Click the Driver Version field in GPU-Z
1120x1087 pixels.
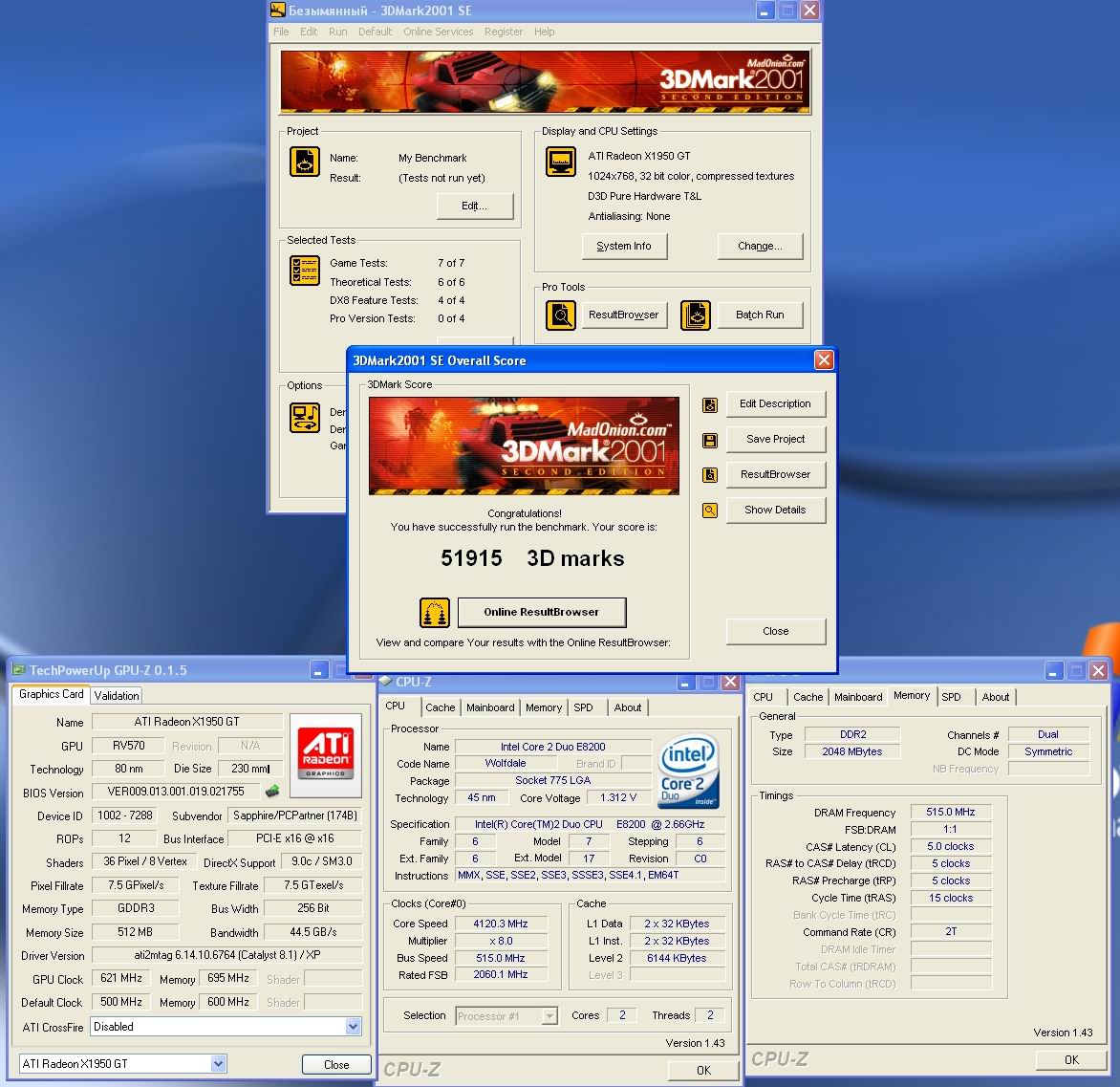(x=226, y=955)
